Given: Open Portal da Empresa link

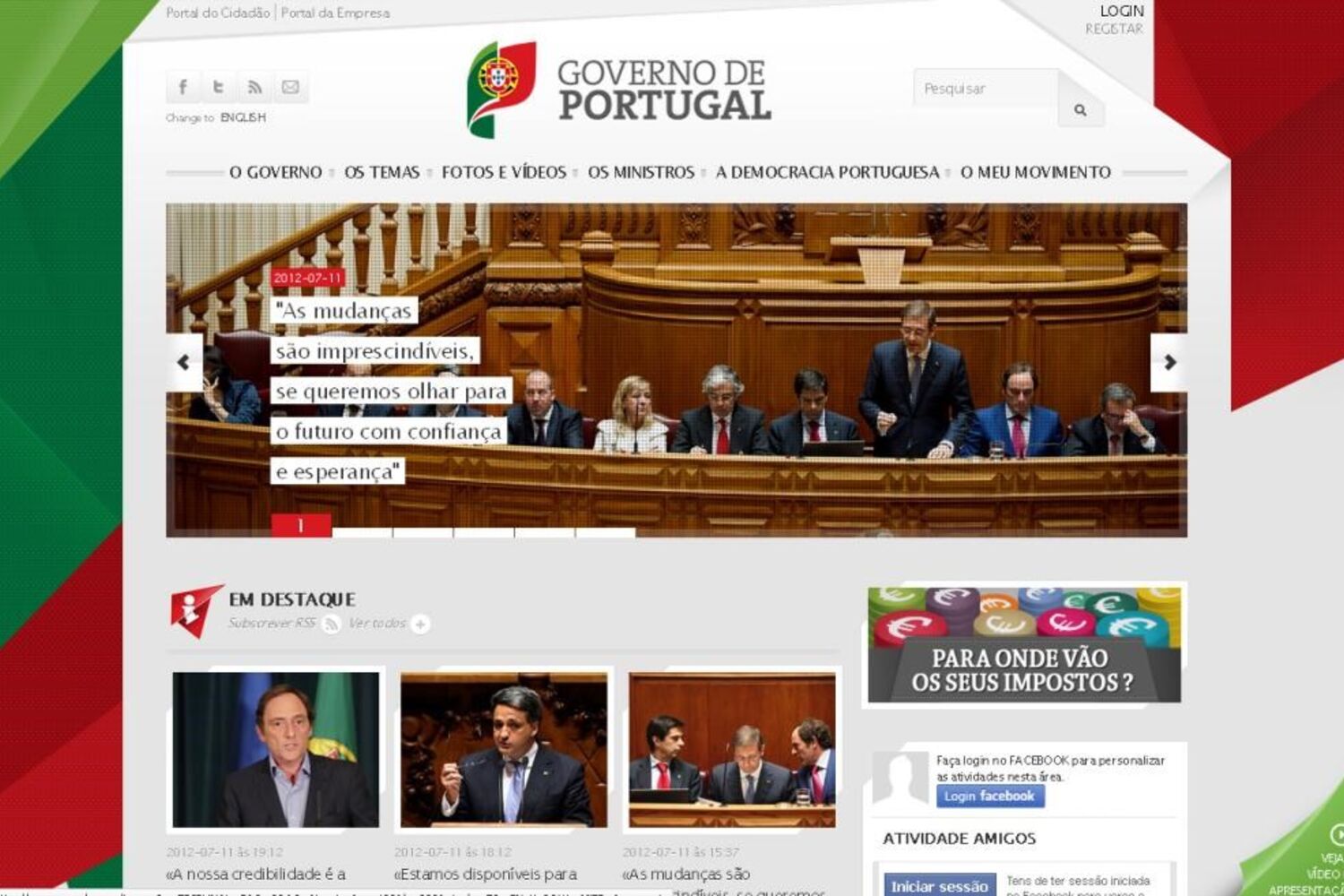Looking at the screenshot, I should click(335, 13).
